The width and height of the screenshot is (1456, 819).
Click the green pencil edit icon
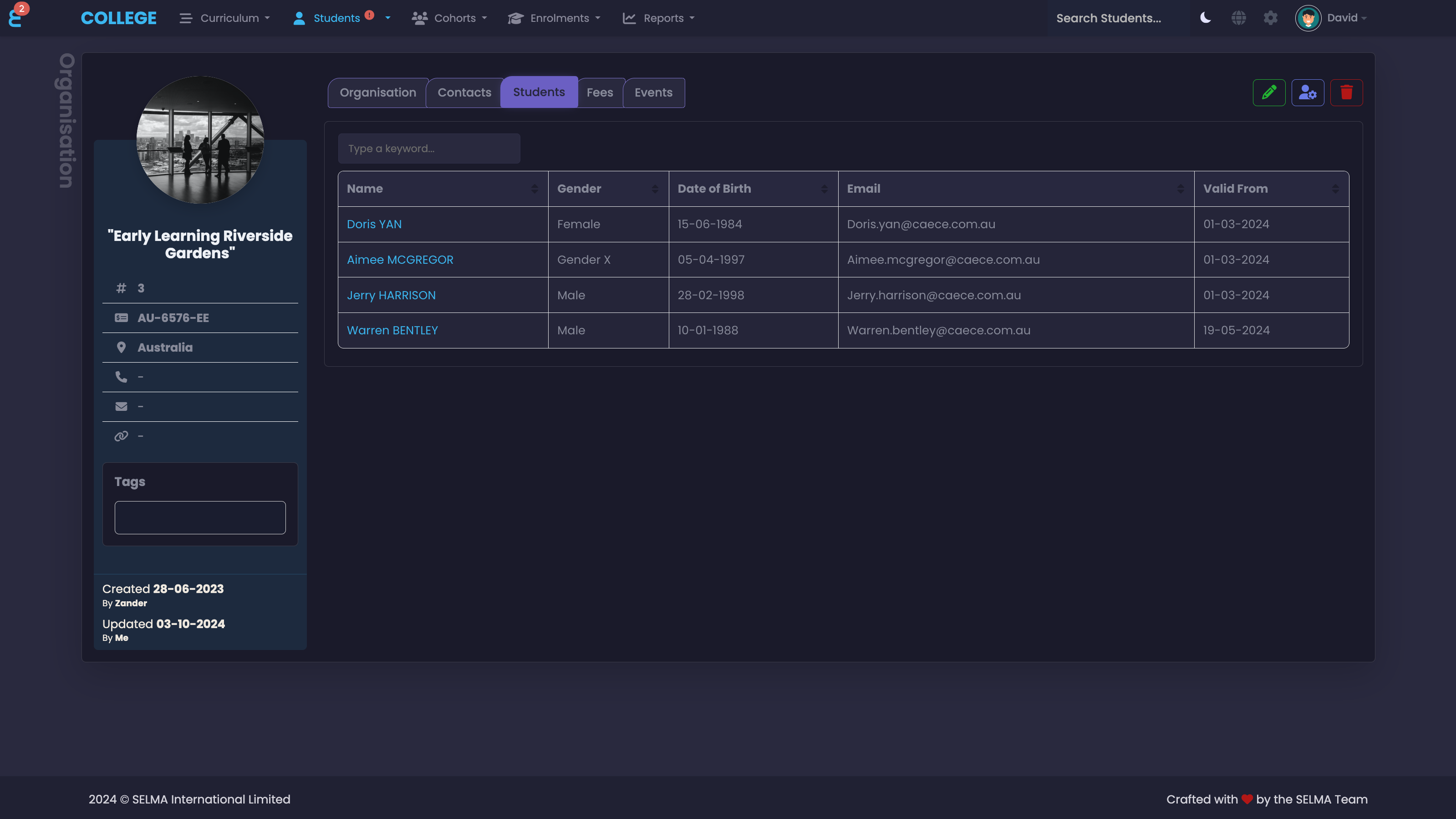1269,93
